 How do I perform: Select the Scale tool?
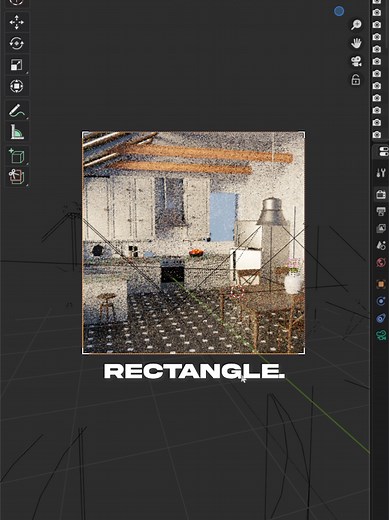point(16,65)
